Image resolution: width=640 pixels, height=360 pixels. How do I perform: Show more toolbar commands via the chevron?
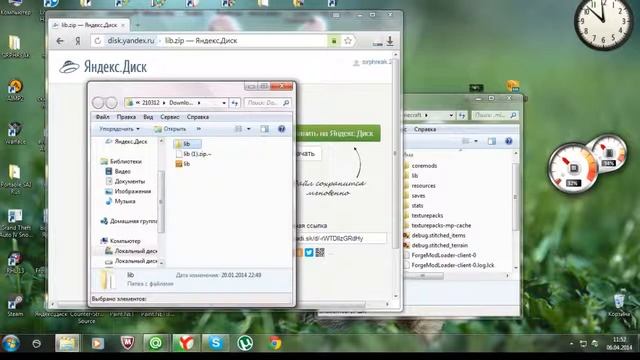199,129
